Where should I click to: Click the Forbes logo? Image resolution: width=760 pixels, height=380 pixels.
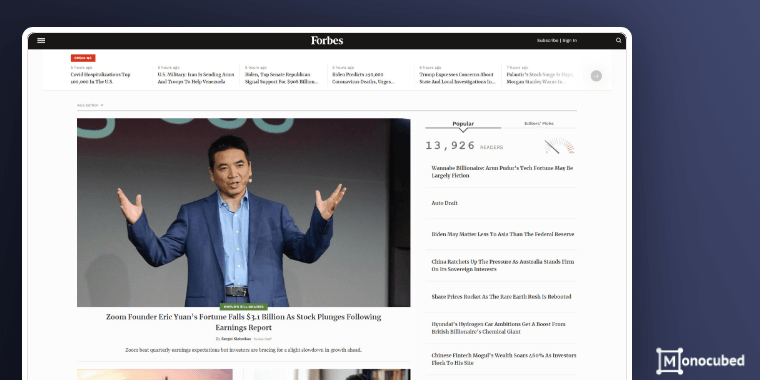pyautogui.click(x=327, y=40)
